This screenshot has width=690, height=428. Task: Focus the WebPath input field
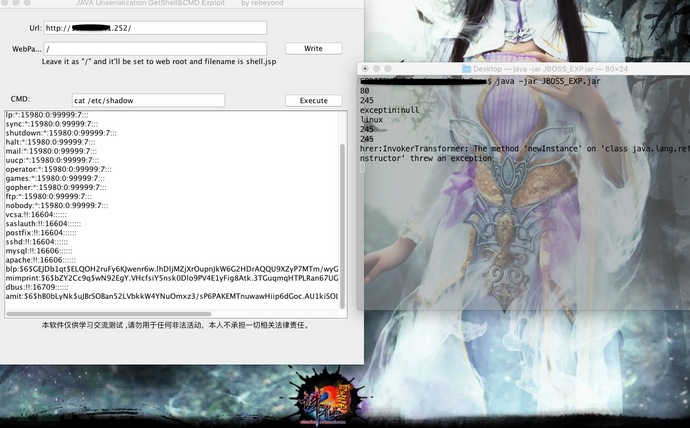coord(155,49)
